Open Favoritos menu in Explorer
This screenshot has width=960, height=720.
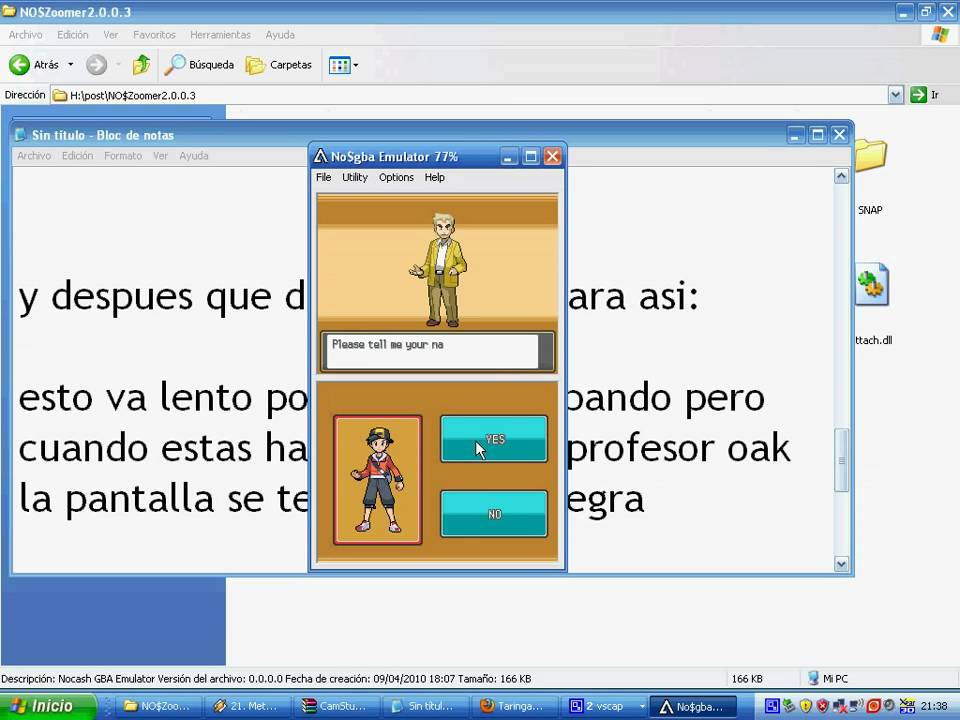(154, 35)
